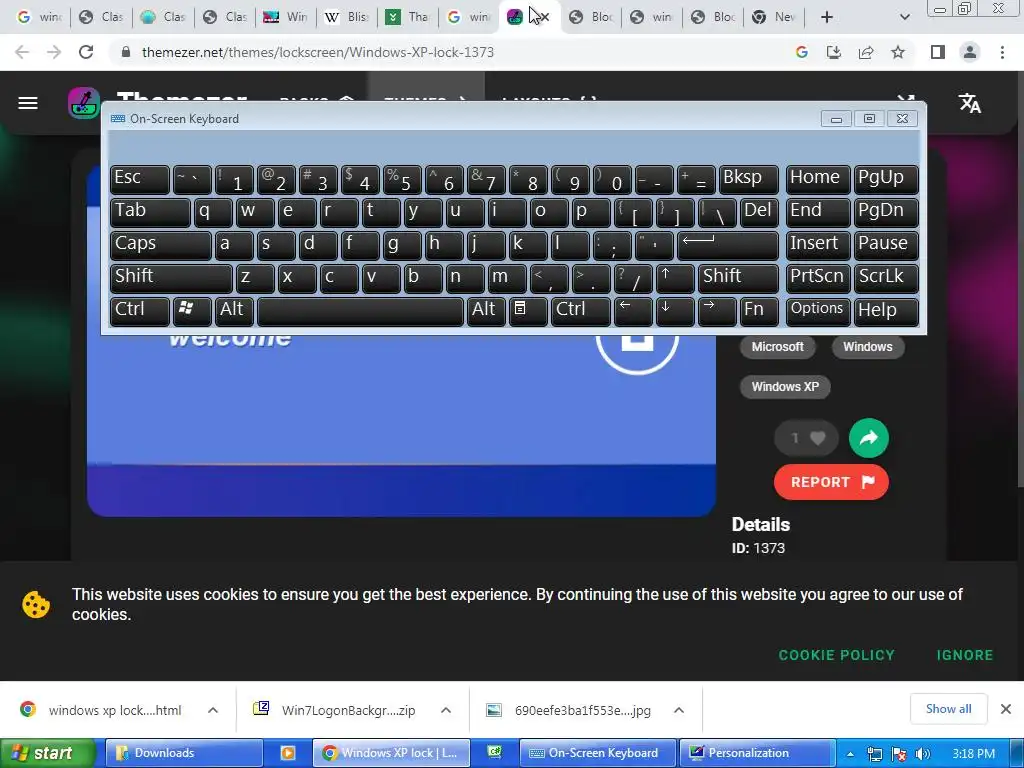Open Personalization in the taskbar
1024x768 pixels.
pos(758,753)
